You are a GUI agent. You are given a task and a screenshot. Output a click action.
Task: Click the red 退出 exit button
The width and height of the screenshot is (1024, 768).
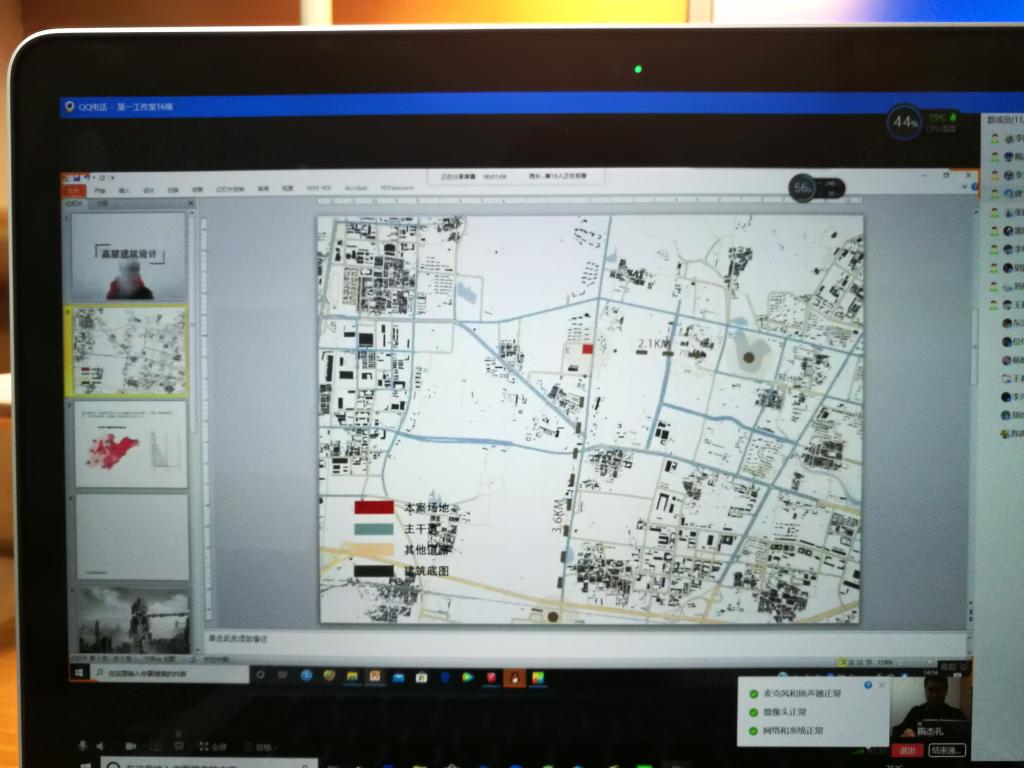point(907,749)
